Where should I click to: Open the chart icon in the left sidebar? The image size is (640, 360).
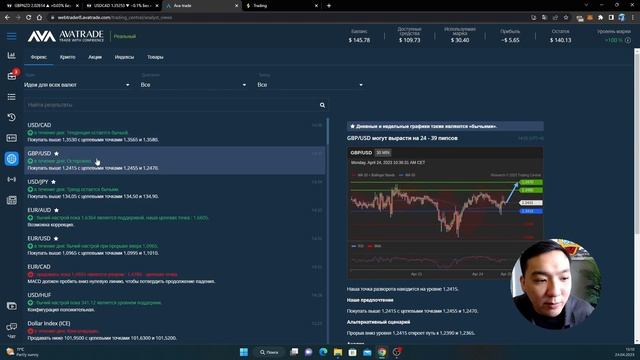[11, 55]
